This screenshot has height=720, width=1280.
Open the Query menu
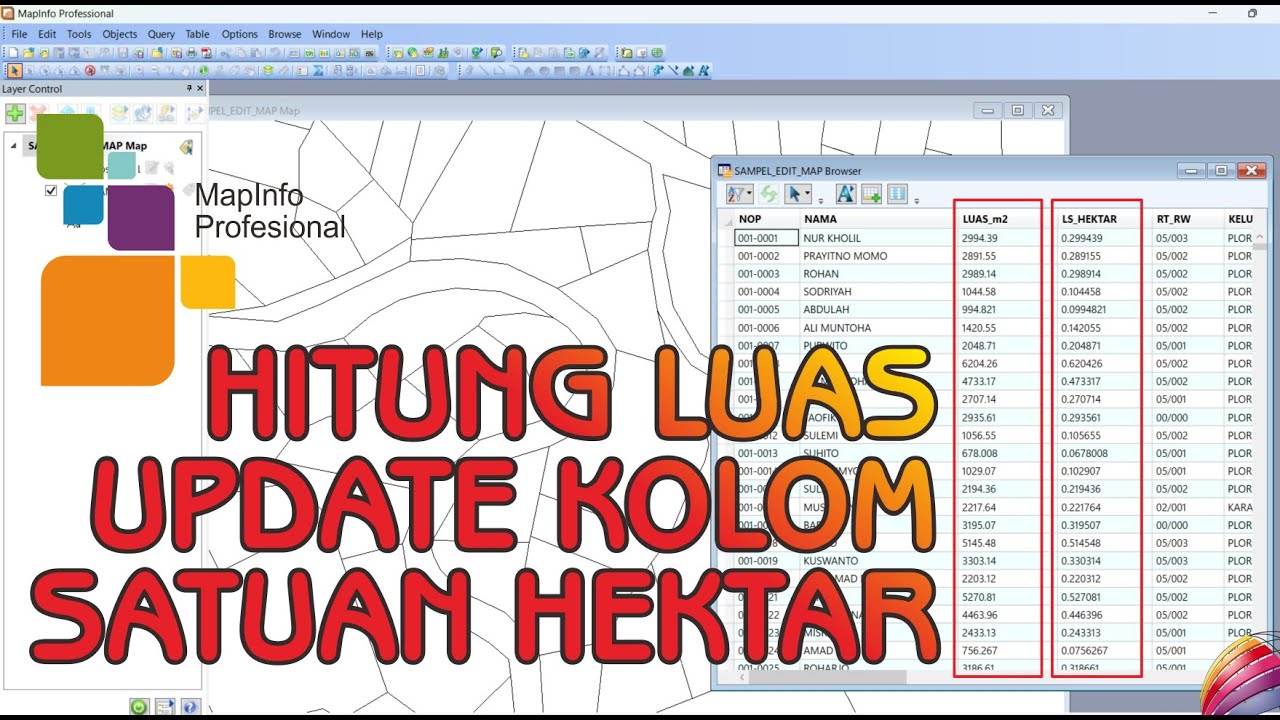point(161,34)
